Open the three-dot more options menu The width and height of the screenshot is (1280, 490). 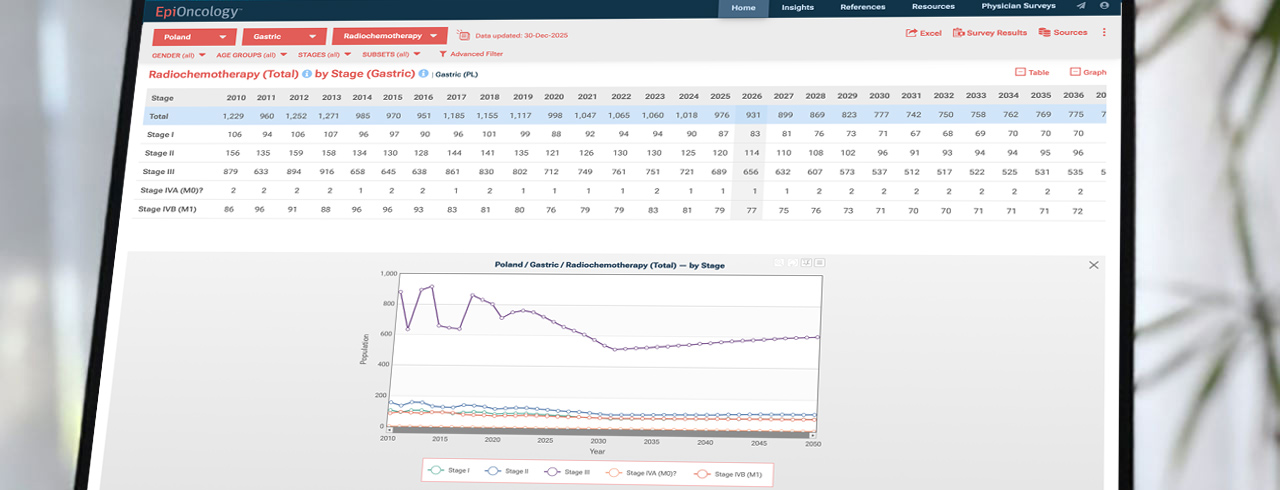(1104, 33)
